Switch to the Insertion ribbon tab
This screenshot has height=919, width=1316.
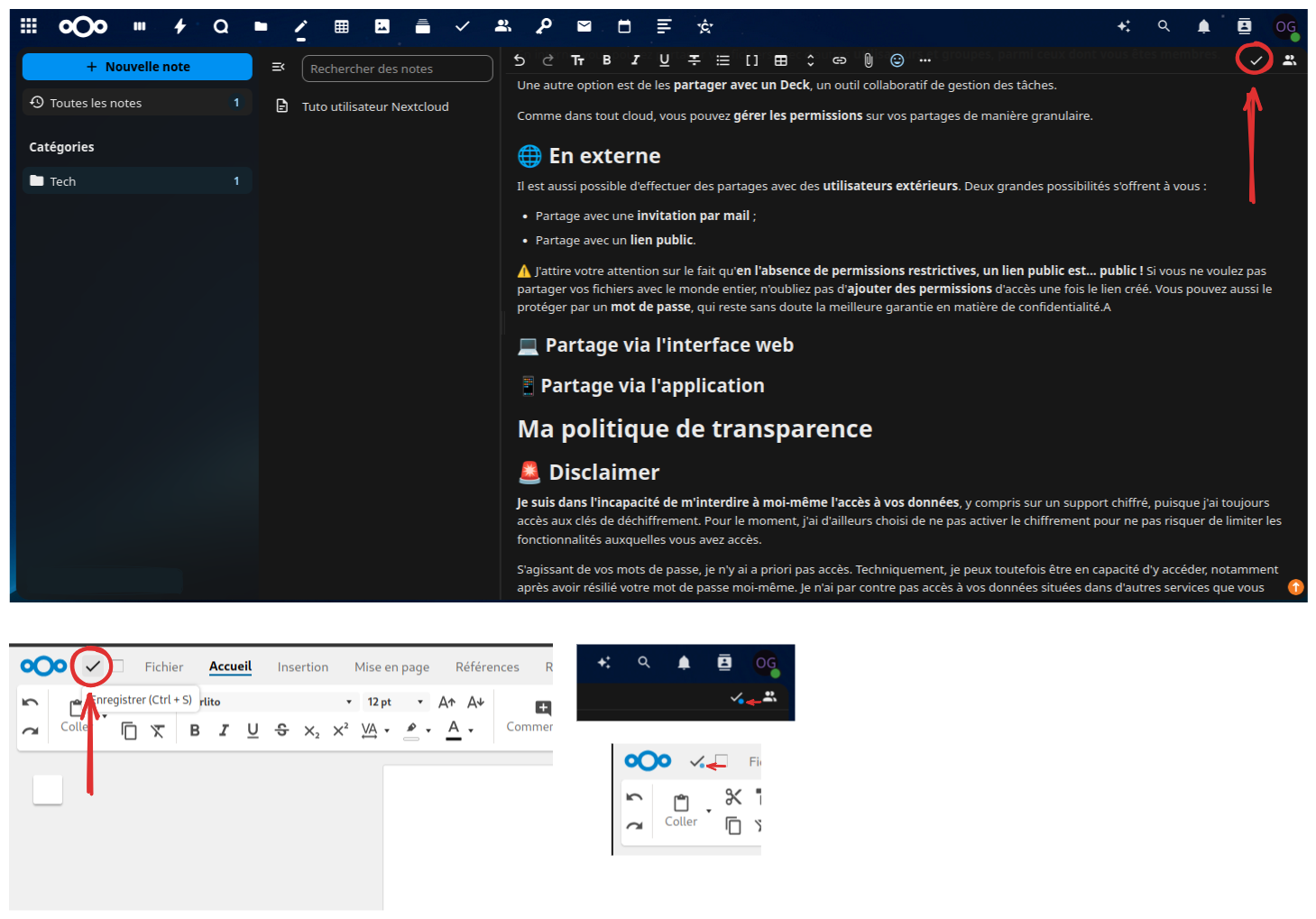click(302, 667)
